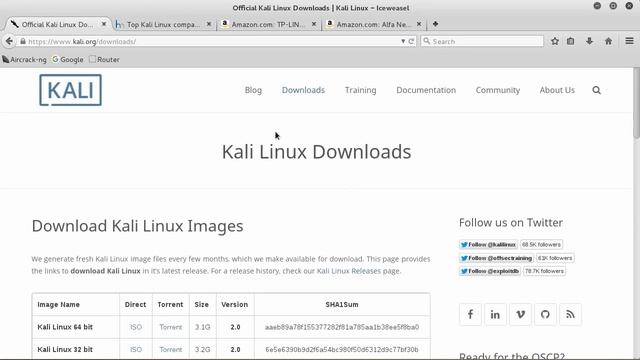
Task: Download the Kali Linux 32 bit ISO
Action: tap(136, 349)
